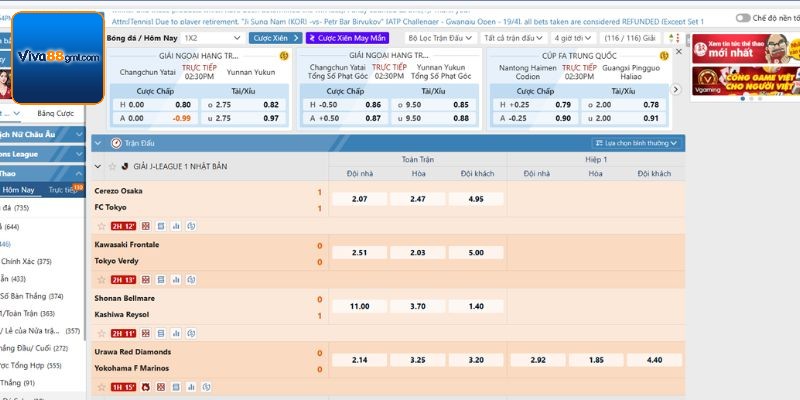Screen dimensions: 800x400
Task: Open the 4 giờ tới time dropdown
Action: [572, 38]
